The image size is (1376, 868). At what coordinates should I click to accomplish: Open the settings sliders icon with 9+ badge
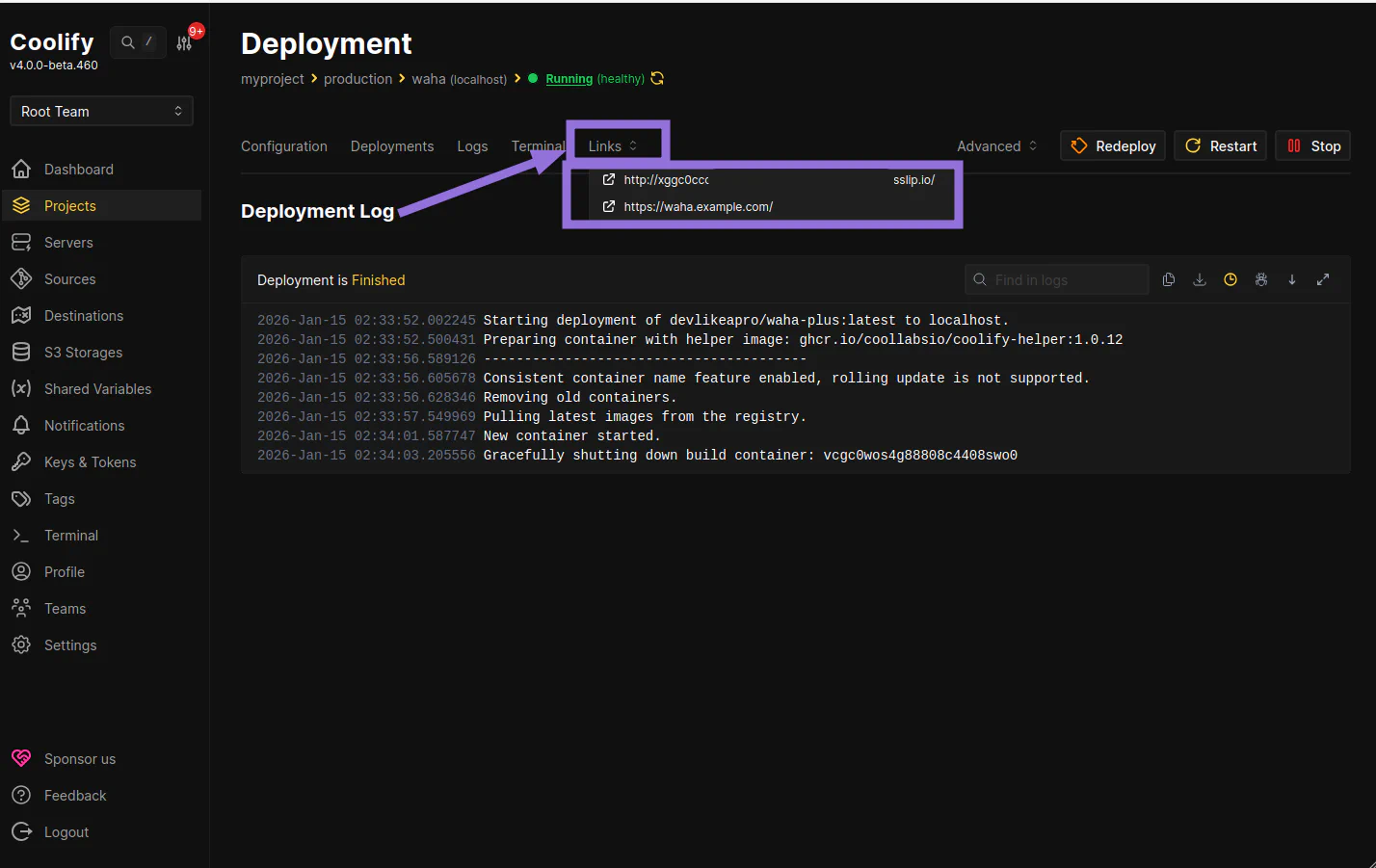[184, 43]
